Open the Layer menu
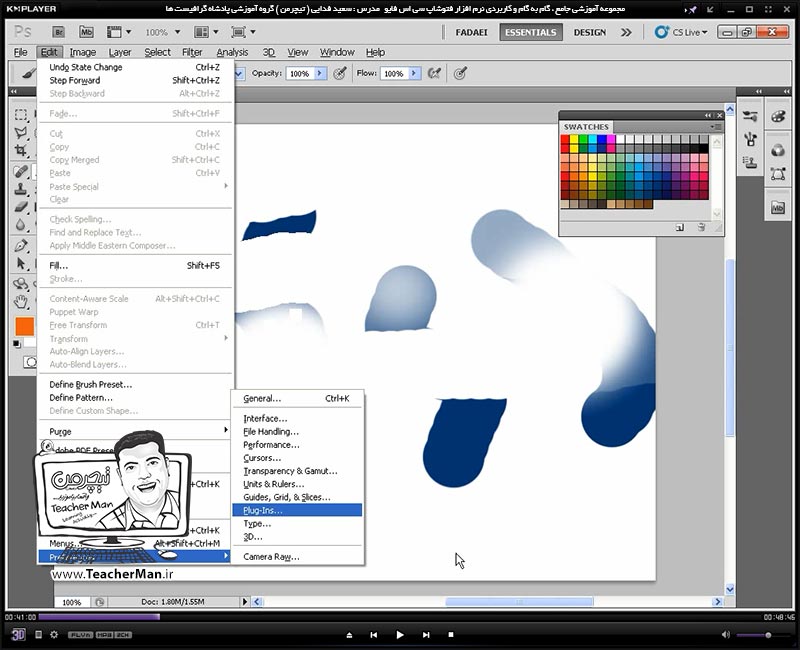 (120, 52)
